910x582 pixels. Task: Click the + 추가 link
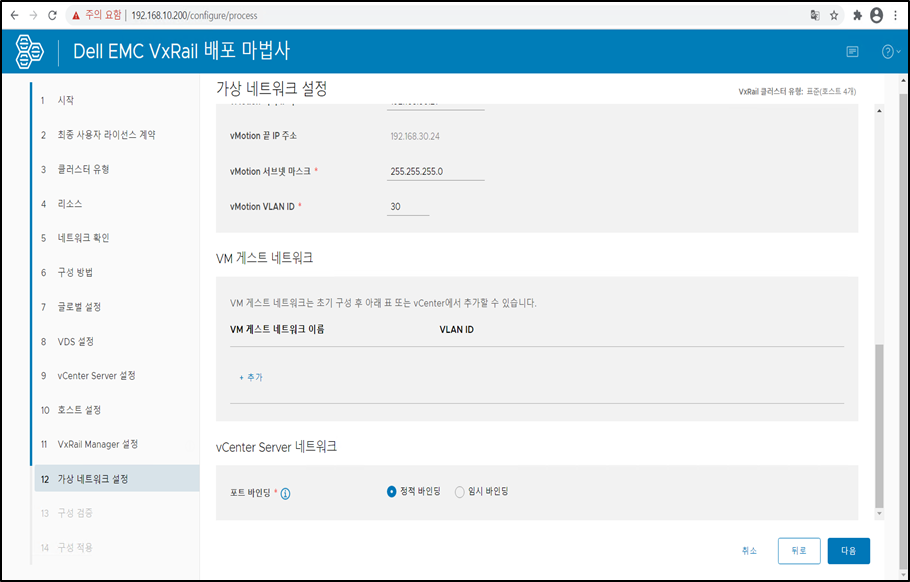251,377
